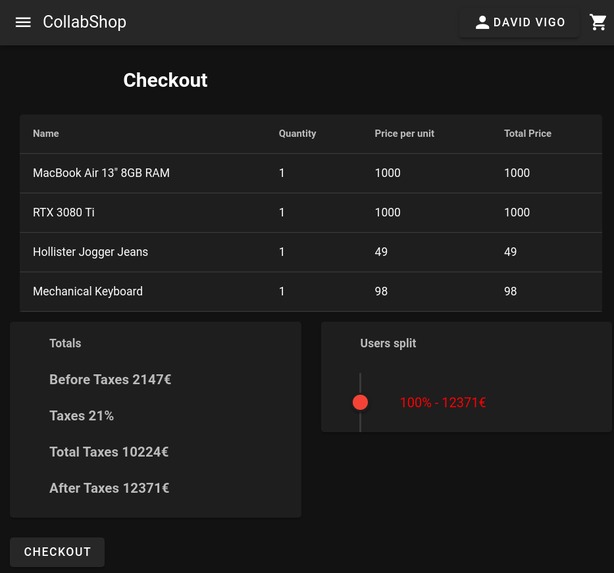Click the Total Price column header
Image resolution: width=614 pixels, height=573 pixels.
coord(527,134)
